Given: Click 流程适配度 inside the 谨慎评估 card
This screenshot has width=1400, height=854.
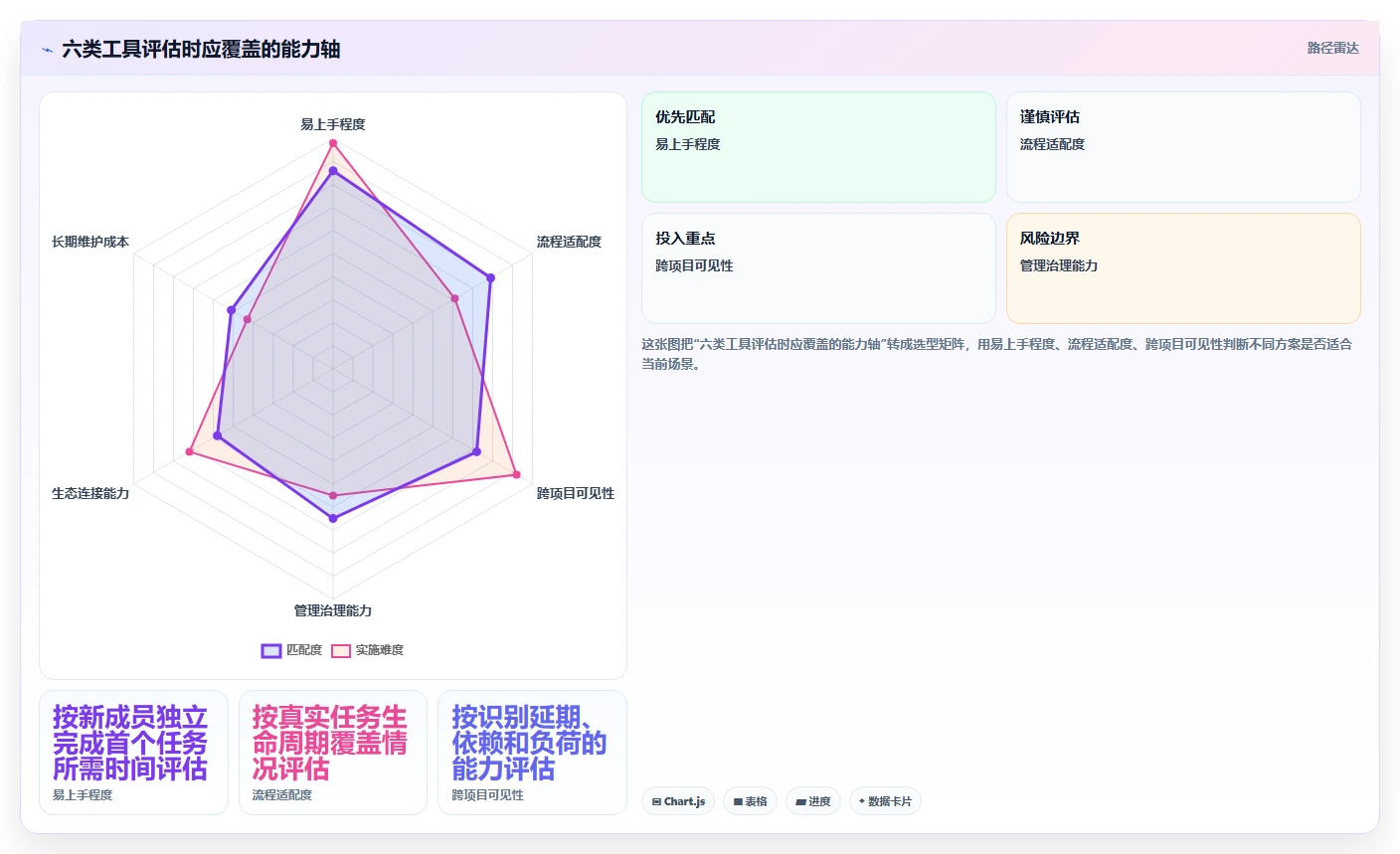Looking at the screenshot, I should point(1052,144).
